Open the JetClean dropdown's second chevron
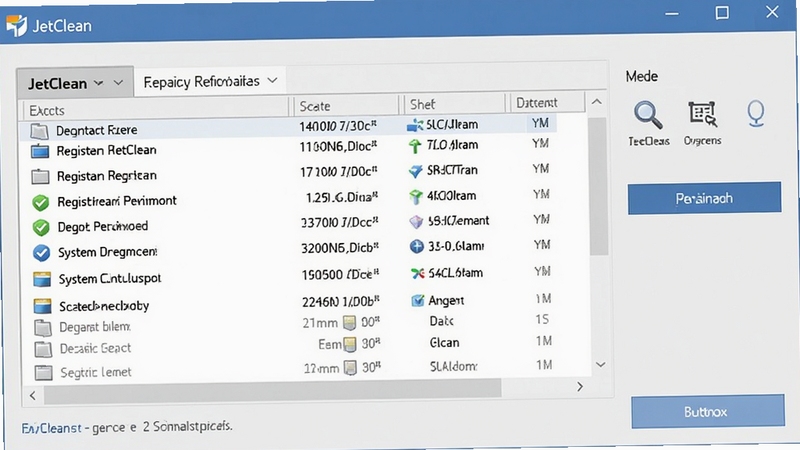The height and width of the screenshot is (450, 800). point(118,83)
